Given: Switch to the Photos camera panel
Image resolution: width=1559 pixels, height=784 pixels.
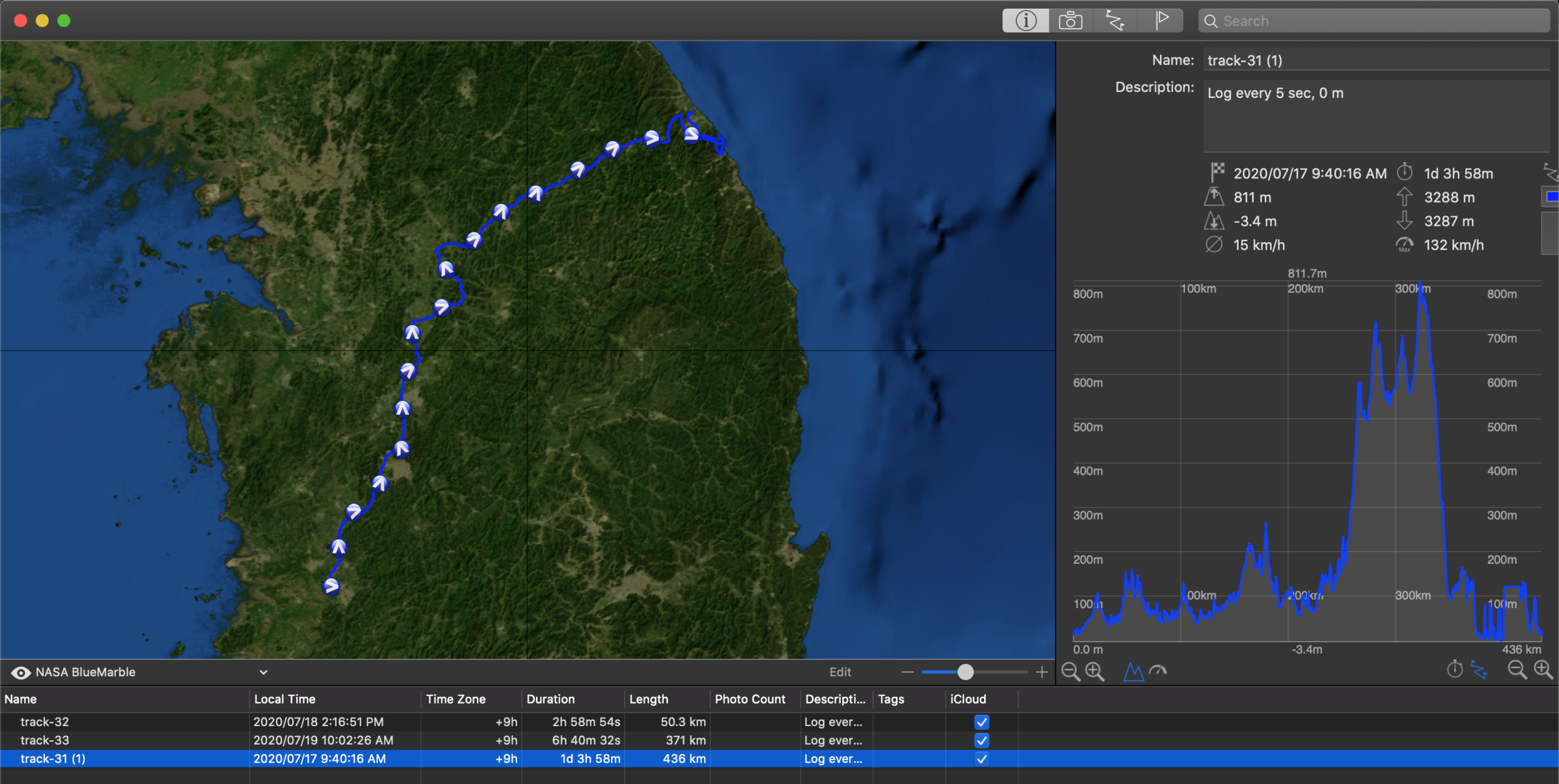Looking at the screenshot, I should [x=1071, y=21].
